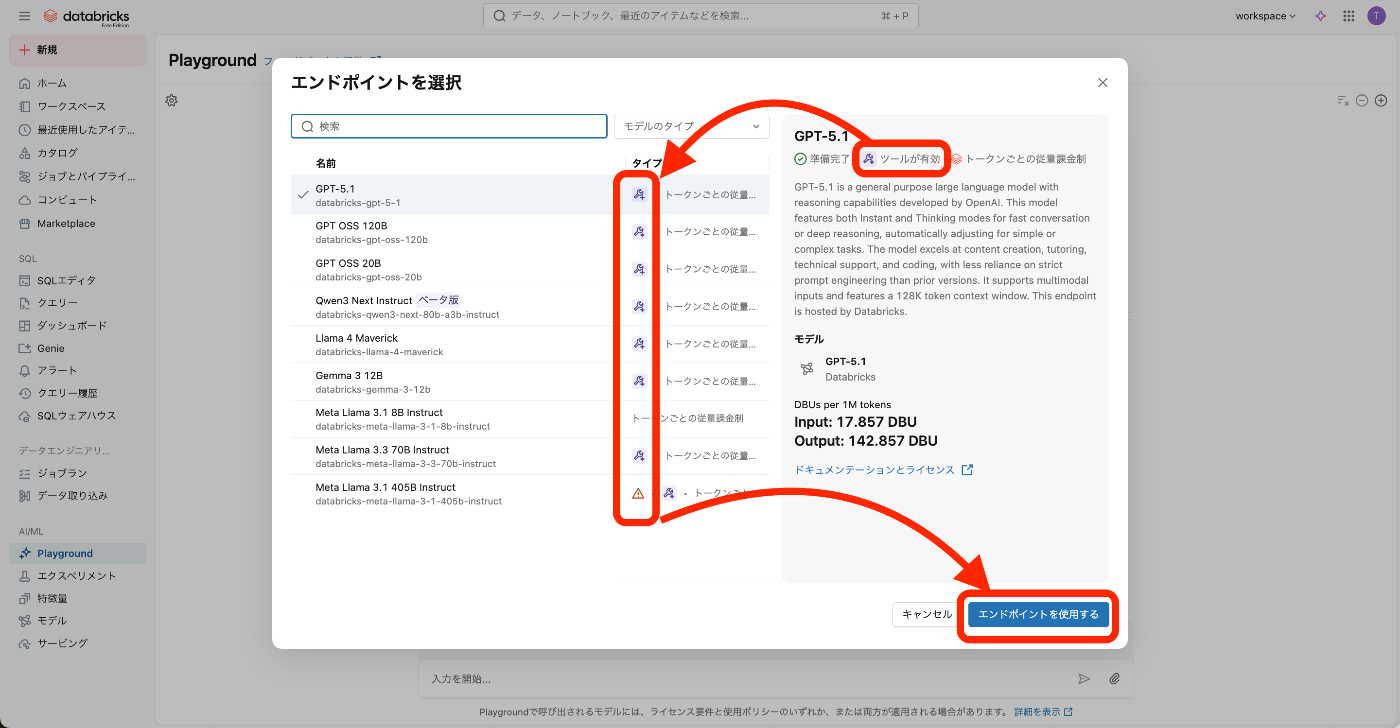Open the workspace switcher dropdown

pyautogui.click(x=1265, y=16)
